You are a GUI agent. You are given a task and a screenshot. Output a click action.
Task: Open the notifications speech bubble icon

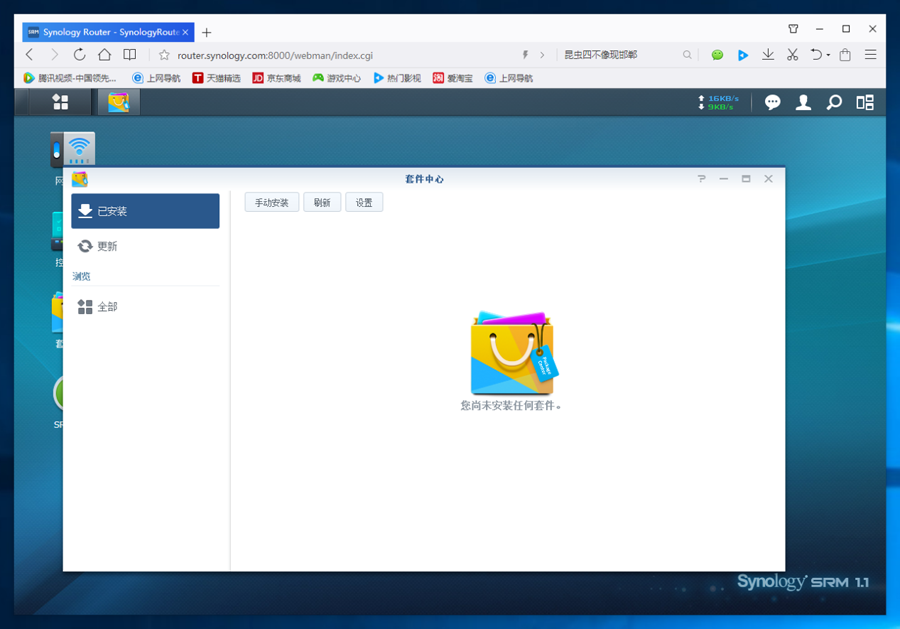coord(772,102)
